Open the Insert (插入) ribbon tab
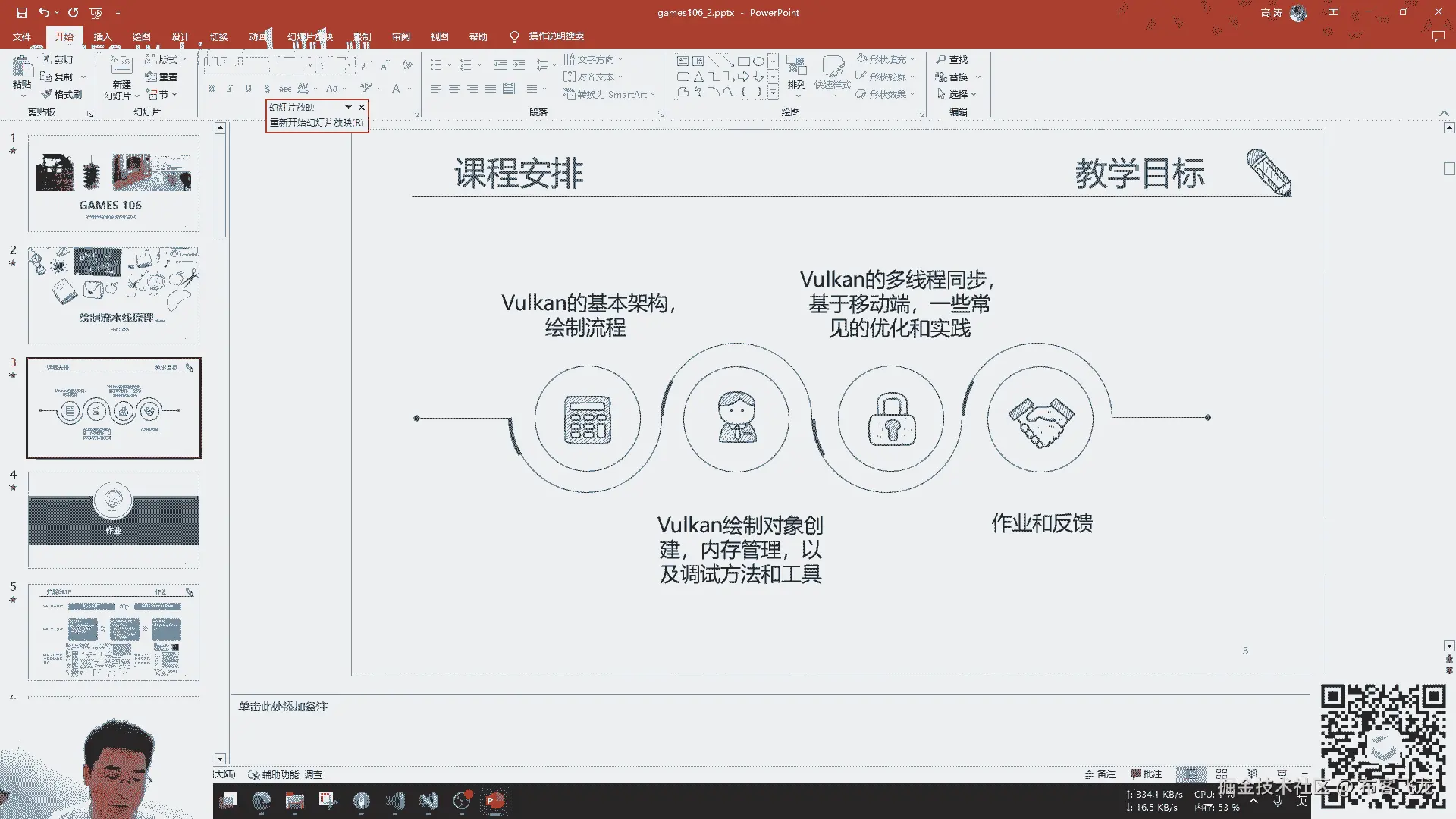Viewport: 1456px width, 819px height. click(102, 36)
